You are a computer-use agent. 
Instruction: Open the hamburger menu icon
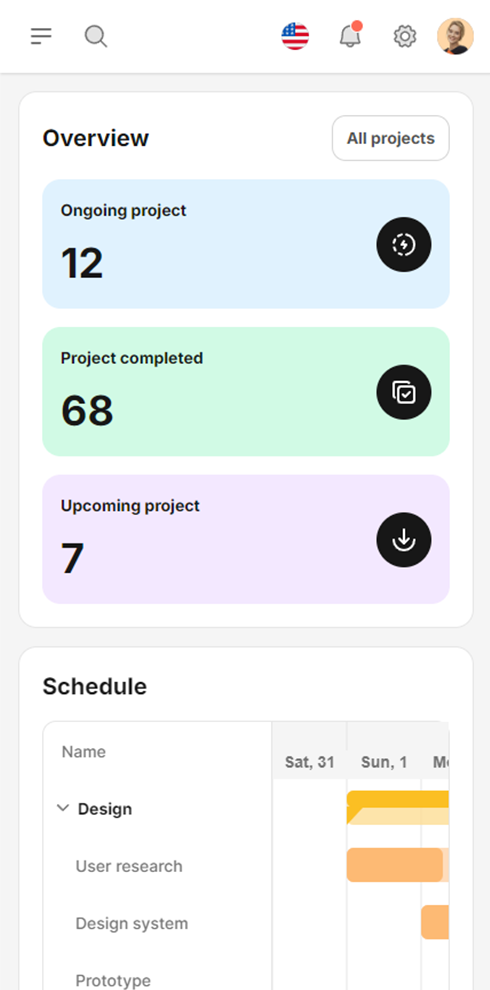(41, 36)
